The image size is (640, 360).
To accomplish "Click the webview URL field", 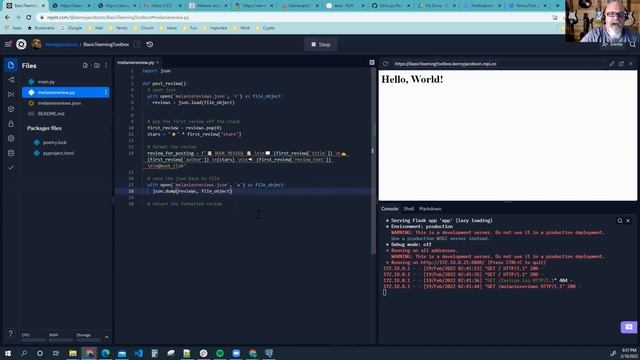I will pyautogui.click(x=498, y=64).
